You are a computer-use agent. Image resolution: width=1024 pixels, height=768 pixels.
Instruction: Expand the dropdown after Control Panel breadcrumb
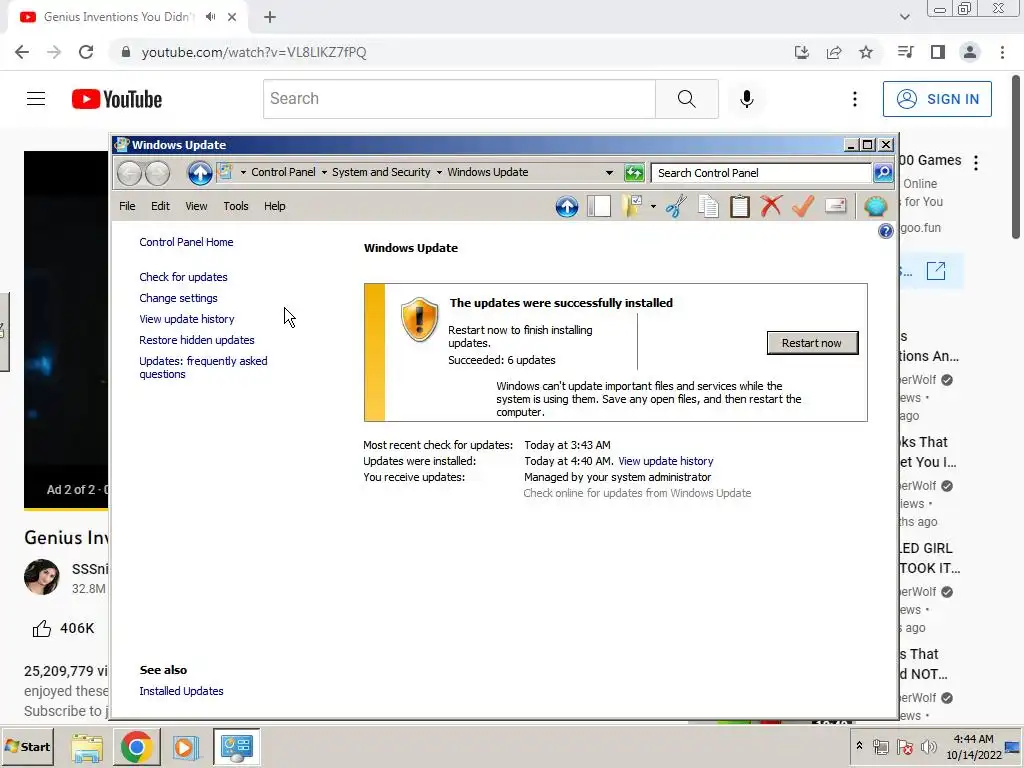(324, 172)
